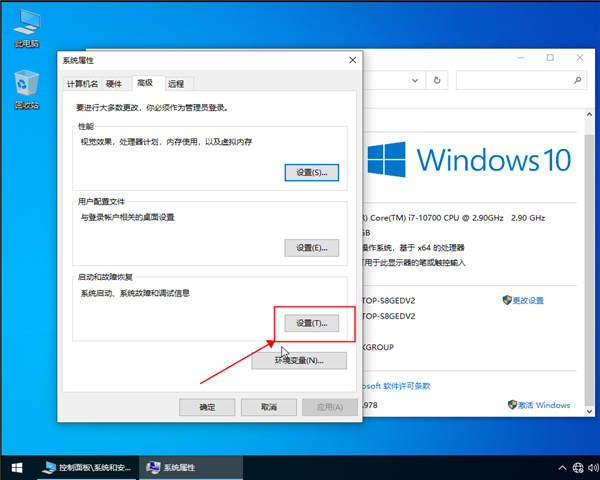Click the 启动和故障恢复 设置(T)... button
This screenshot has width=600, height=480.
click(312, 323)
